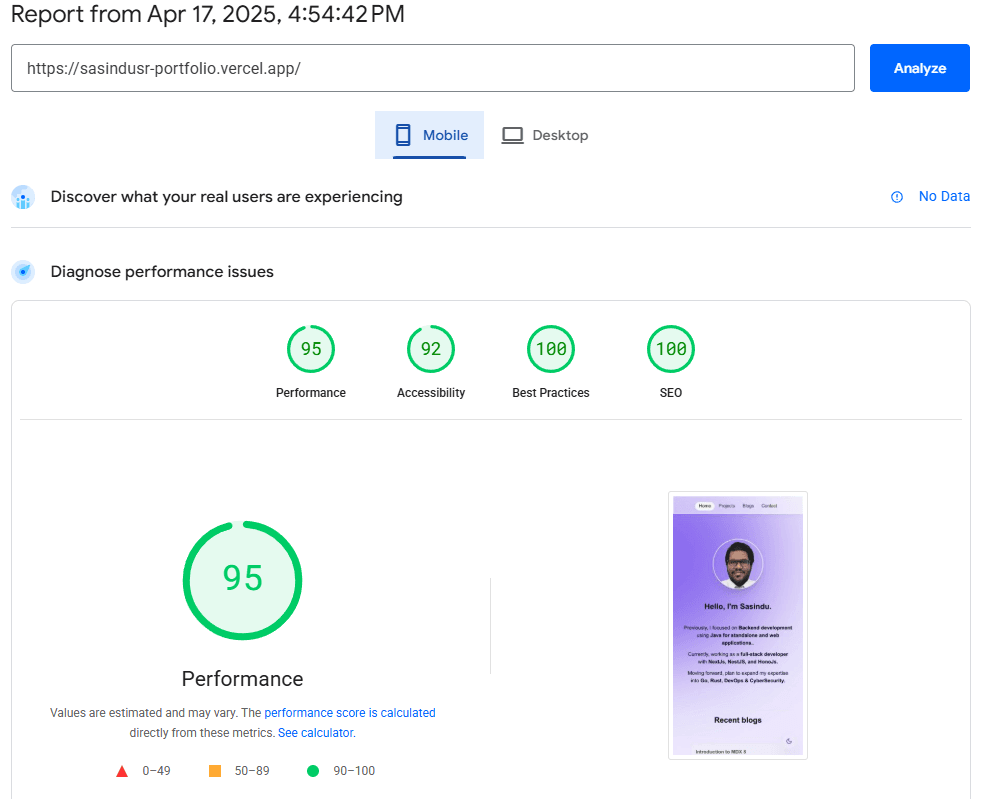Click the large Performance 95 gauge
This screenshot has width=985, height=799.
pyautogui.click(x=242, y=580)
